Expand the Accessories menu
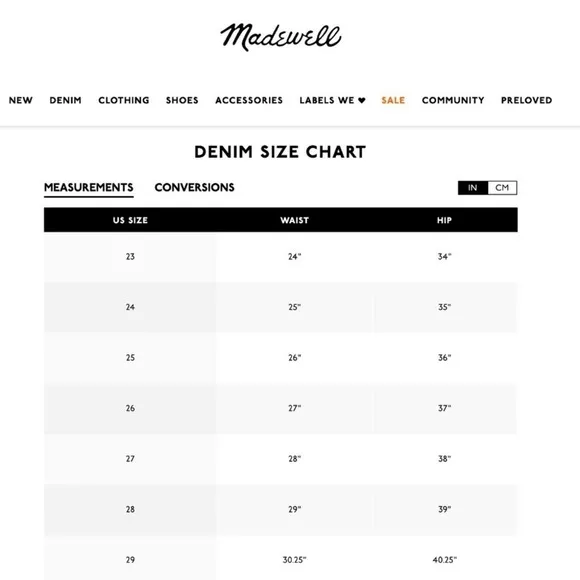Screen dimensions: 580x580 [x=249, y=100]
